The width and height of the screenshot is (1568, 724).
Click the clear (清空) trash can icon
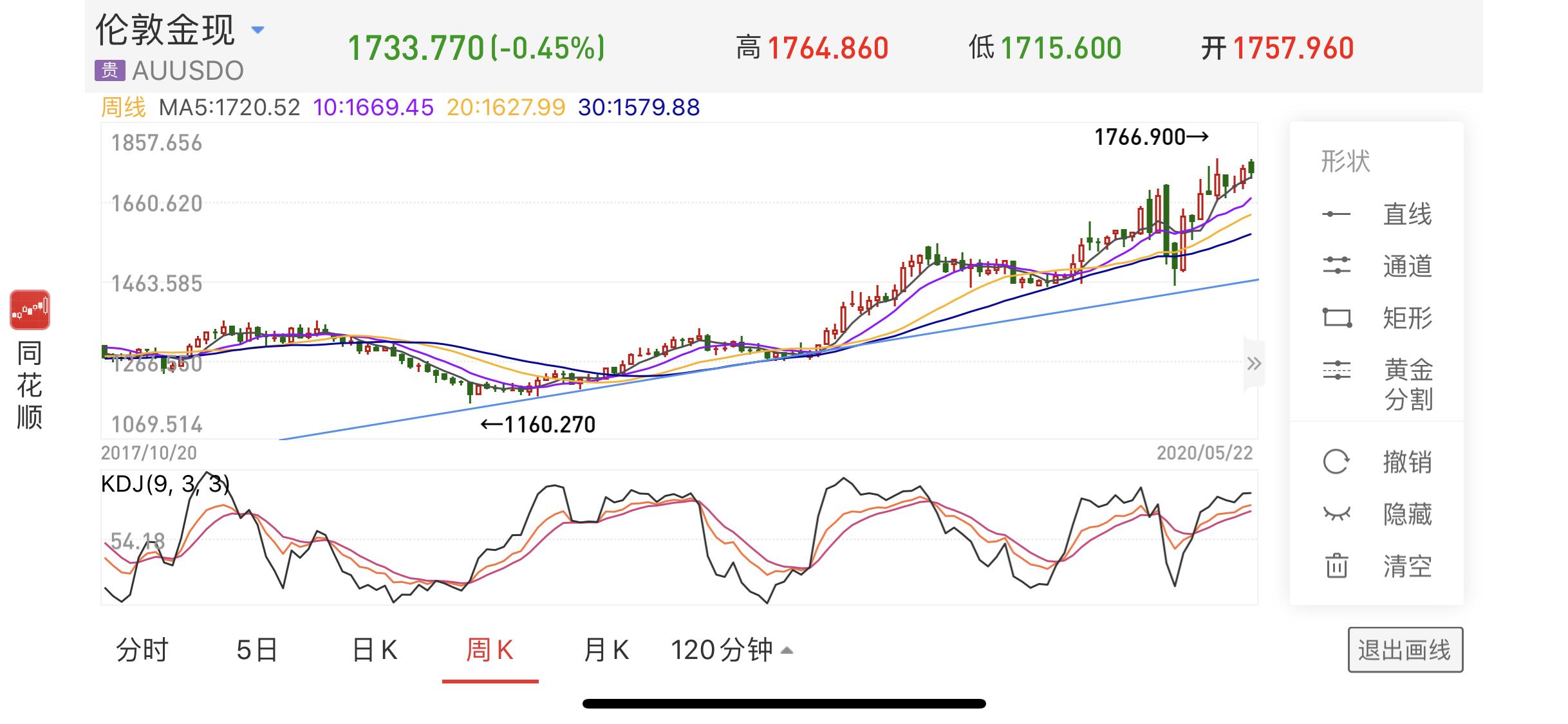(1336, 566)
